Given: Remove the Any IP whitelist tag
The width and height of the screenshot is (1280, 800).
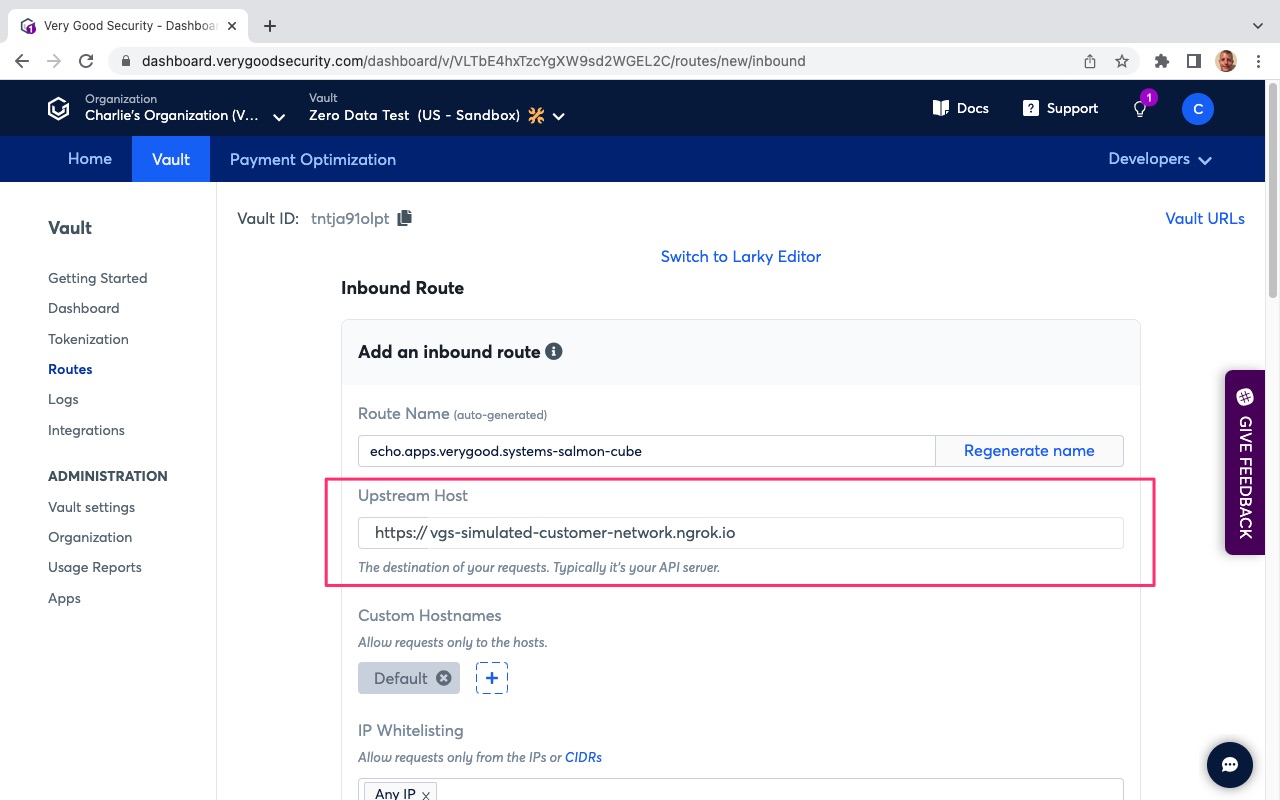Looking at the screenshot, I should click(x=426, y=794).
